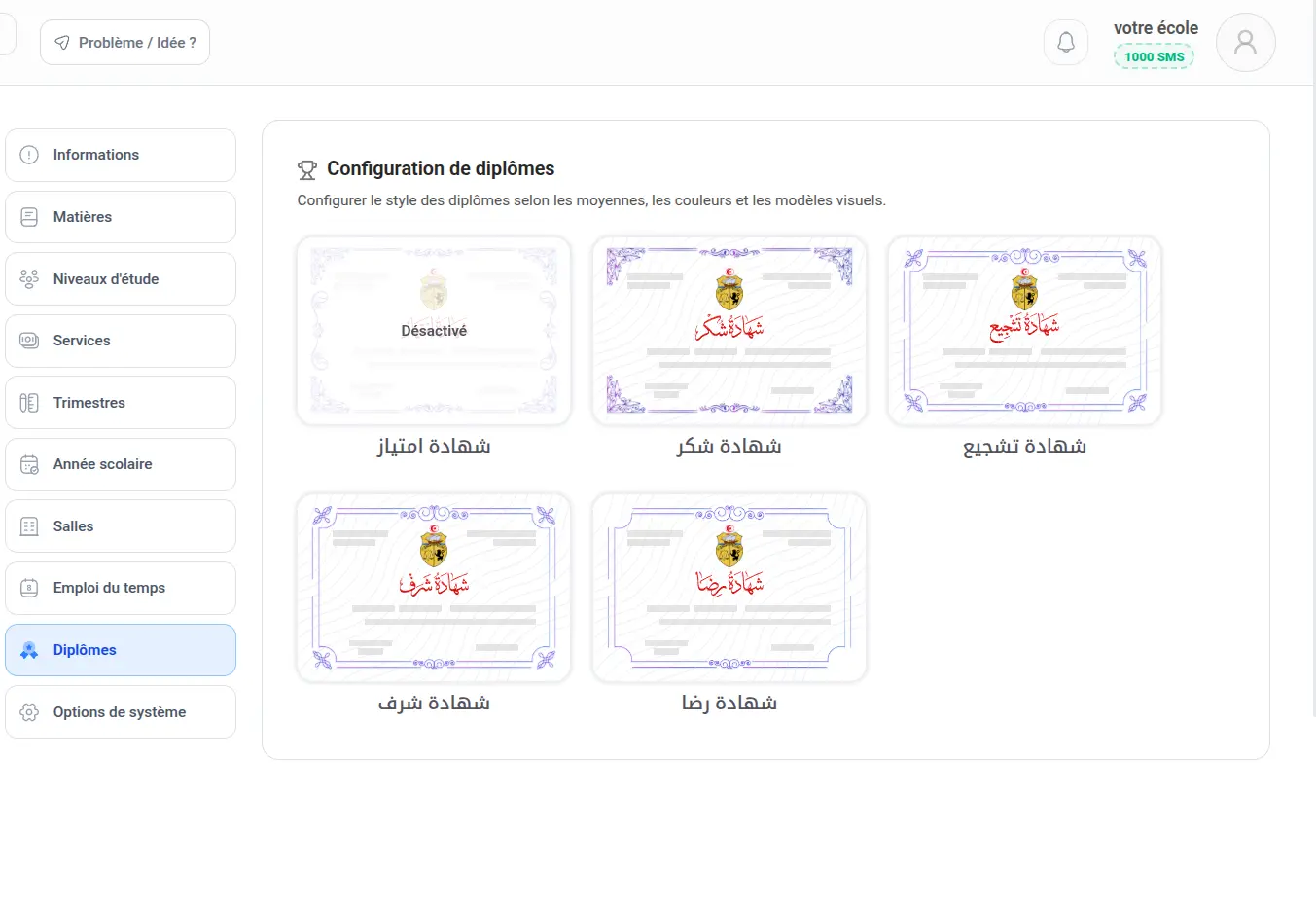Click the 1000 SMS badge
Screen dimensions: 1316x905
coord(1154,56)
